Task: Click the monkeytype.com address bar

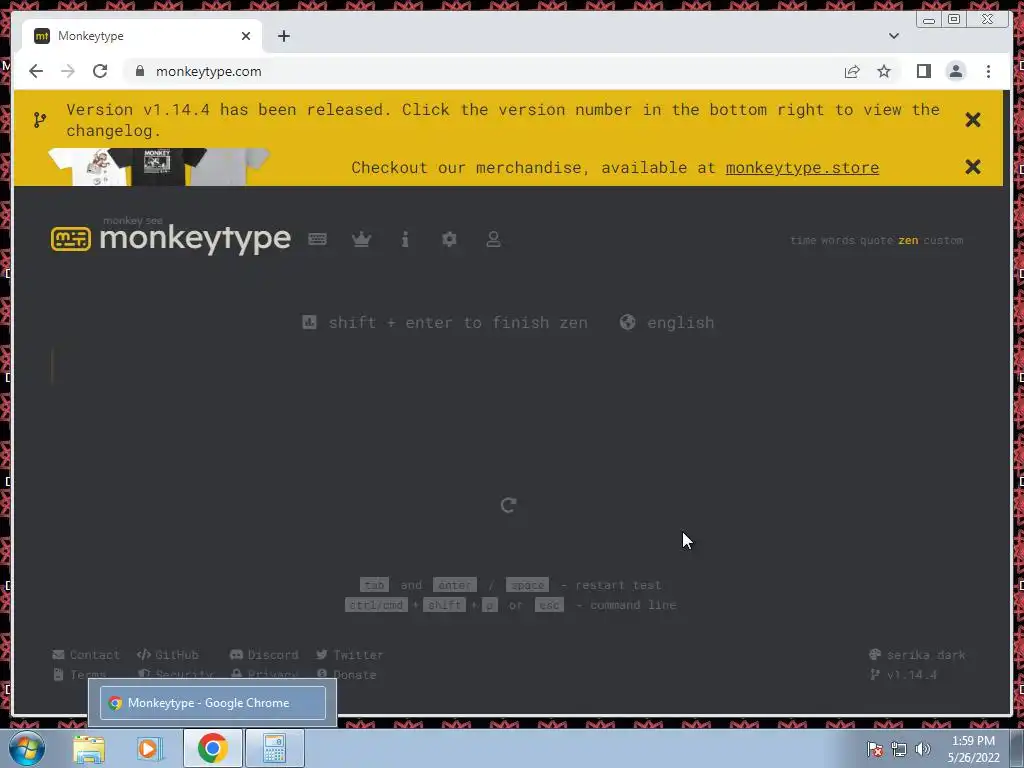Action: [483, 71]
